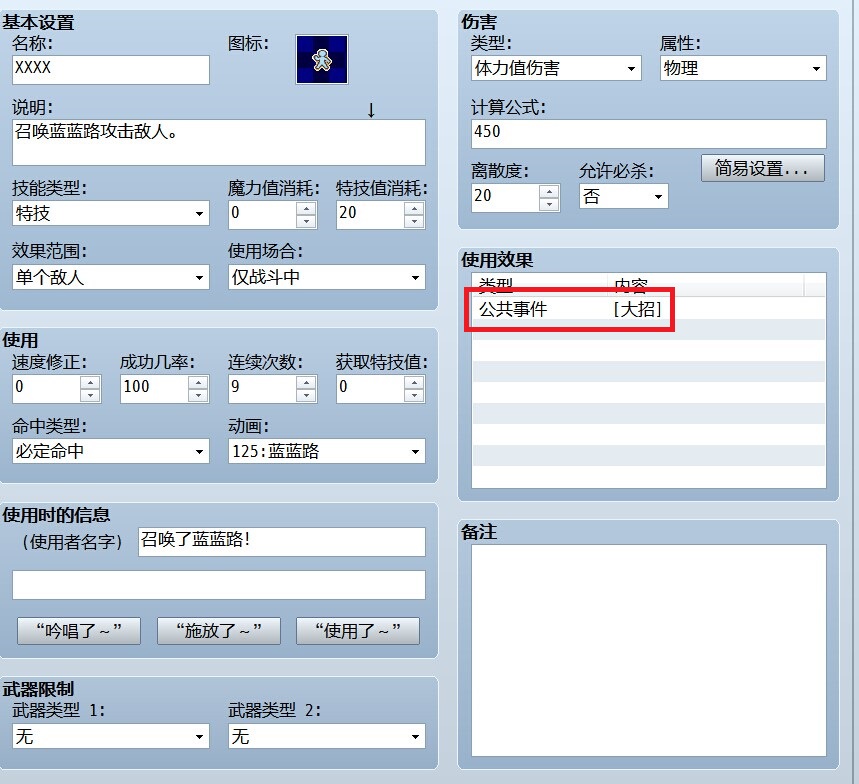Open the damage 类型 dropdown showing 体力值伤害
Image resolution: width=859 pixels, height=784 pixels.
[556, 68]
